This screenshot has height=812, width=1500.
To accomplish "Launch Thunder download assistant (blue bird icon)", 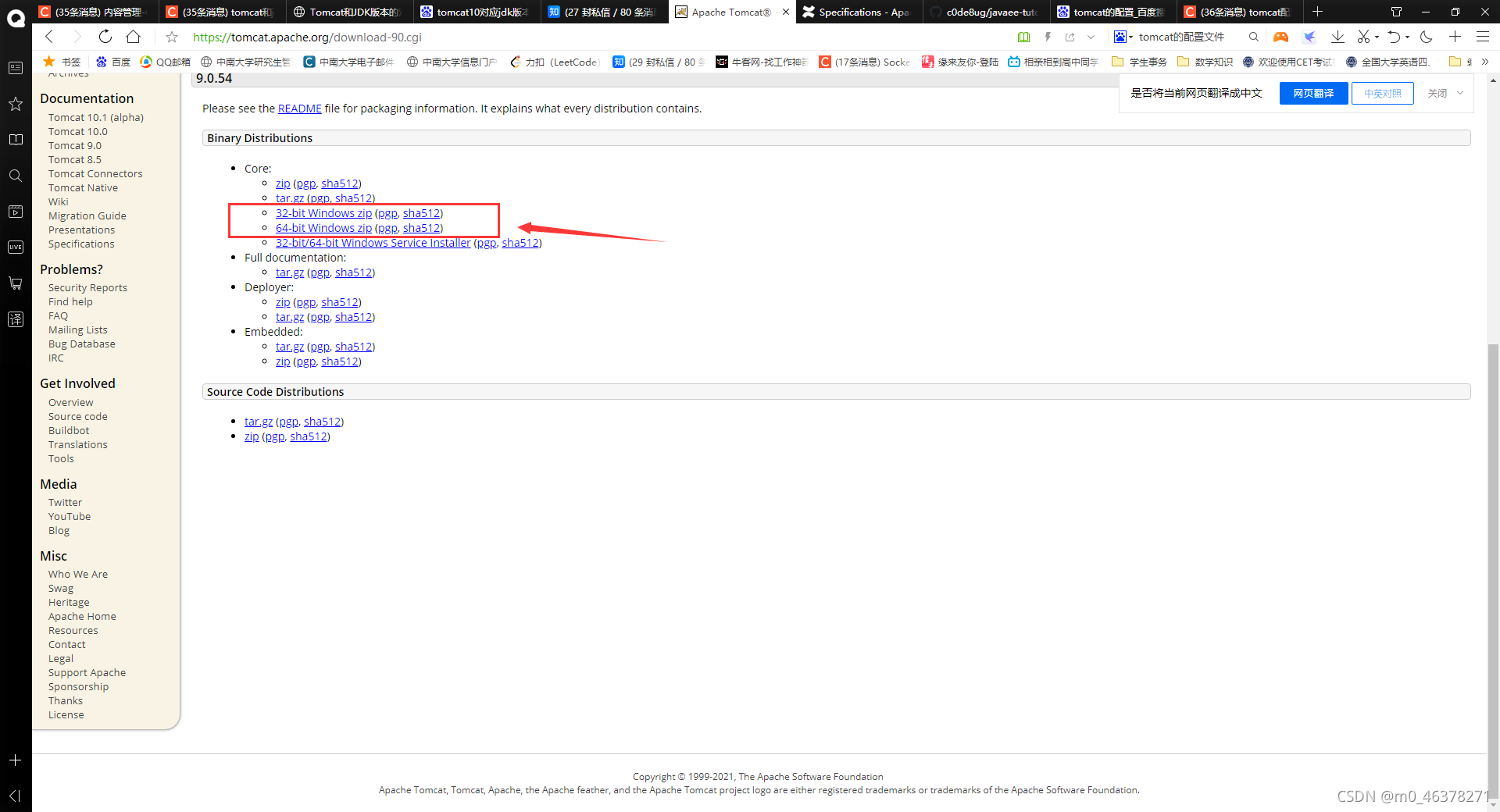I will 1309,37.
